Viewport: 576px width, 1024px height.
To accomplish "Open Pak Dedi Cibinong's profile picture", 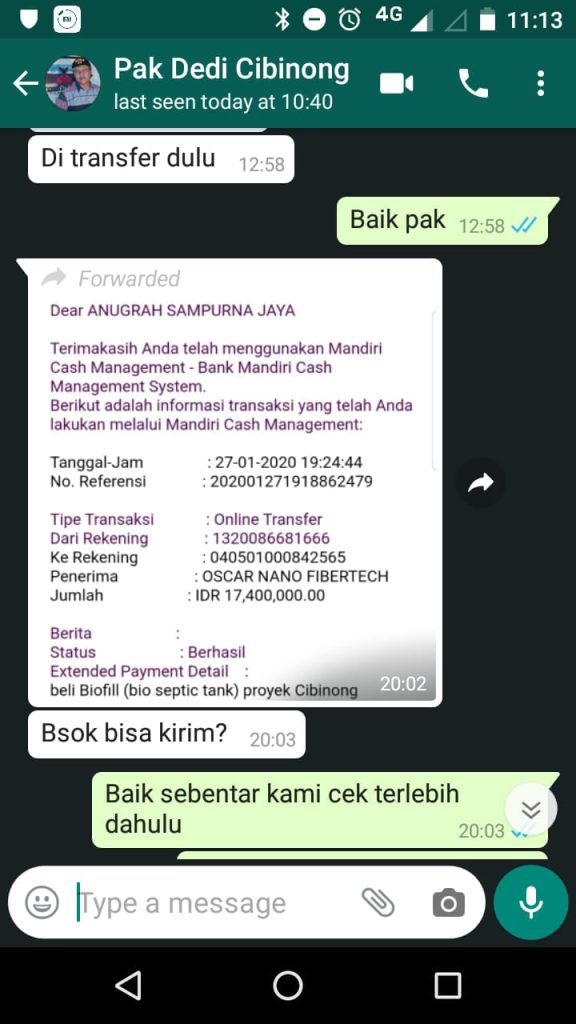I will [x=72, y=84].
